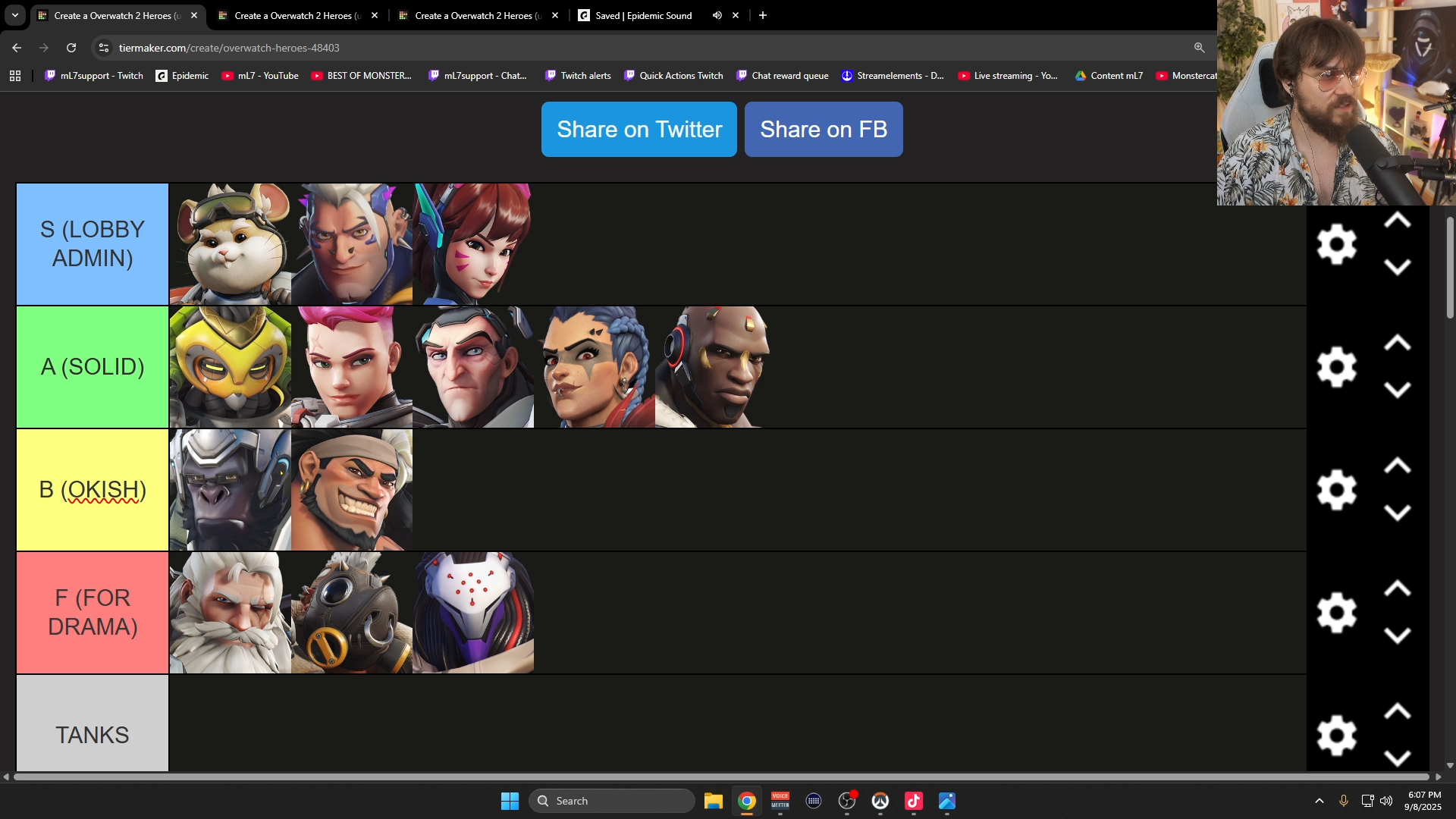Move A (SOLID) row up
This screenshot has width=1456, height=819.
[x=1397, y=344]
